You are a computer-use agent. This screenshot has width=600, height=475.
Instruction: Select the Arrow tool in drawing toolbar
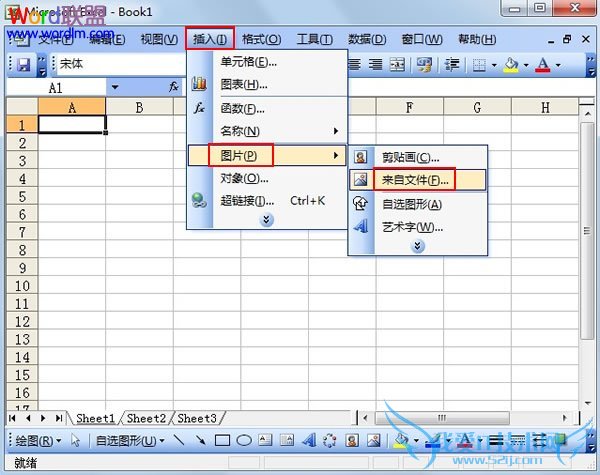200,441
